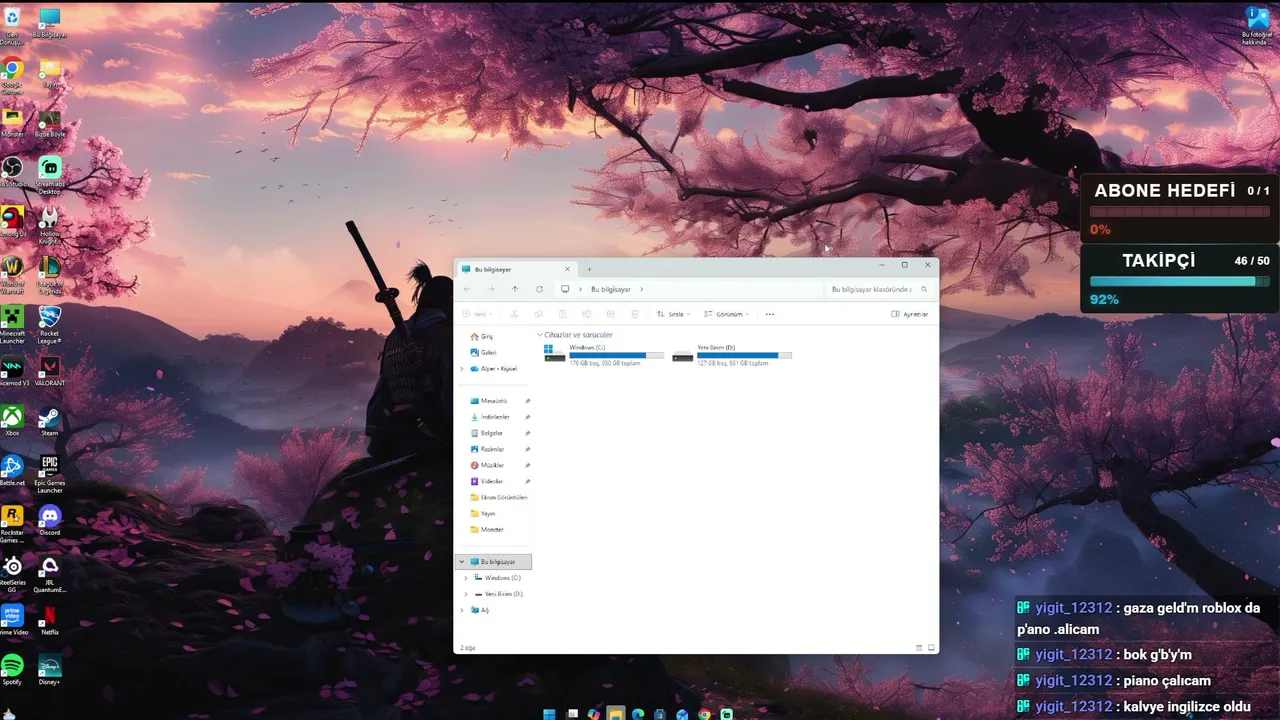Image resolution: width=1280 pixels, height=720 pixels.
Task: Click the chevron after Bu bilgisayar in address bar
Action: pyautogui.click(x=641, y=289)
